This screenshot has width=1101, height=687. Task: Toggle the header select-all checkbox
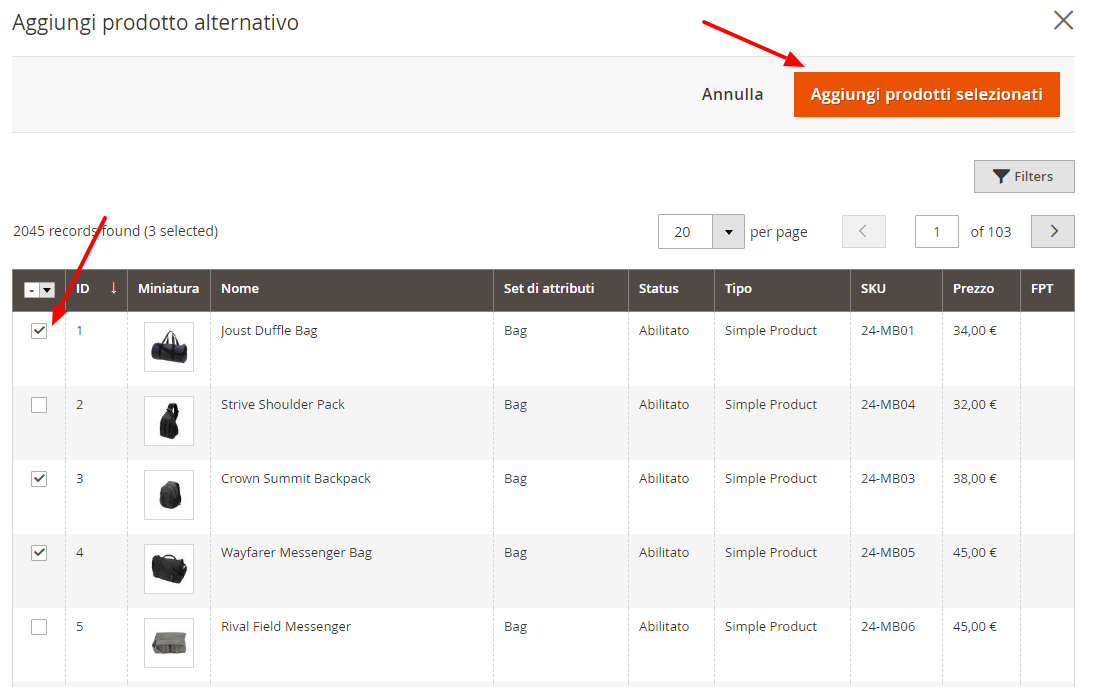tap(32, 289)
